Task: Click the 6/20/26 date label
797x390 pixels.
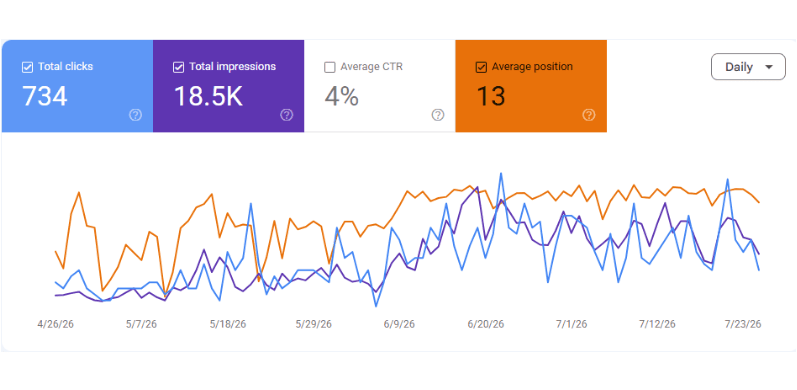Action: click(x=485, y=324)
